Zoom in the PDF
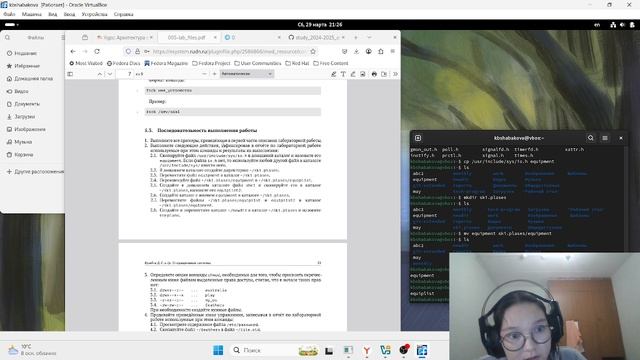The image size is (640, 360). point(215,74)
